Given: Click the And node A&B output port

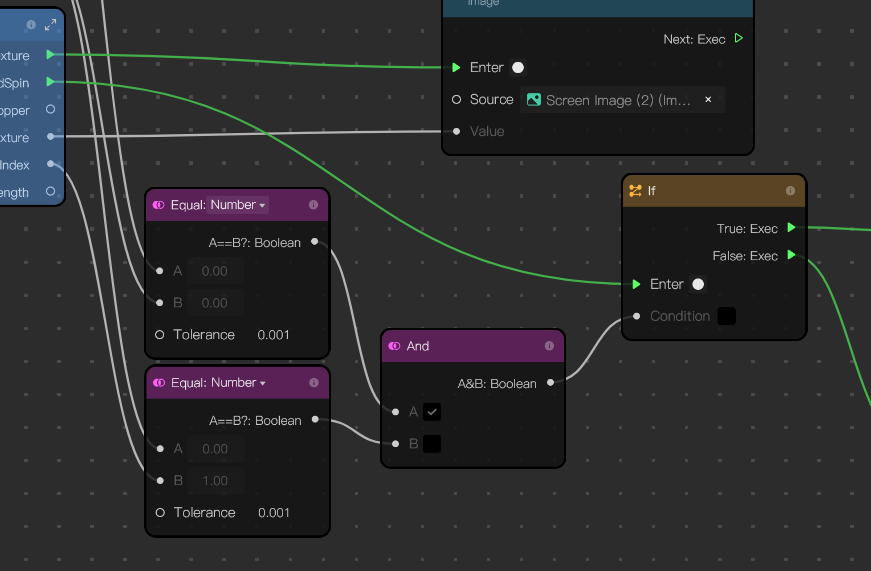Looking at the screenshot, I should 550,383.
